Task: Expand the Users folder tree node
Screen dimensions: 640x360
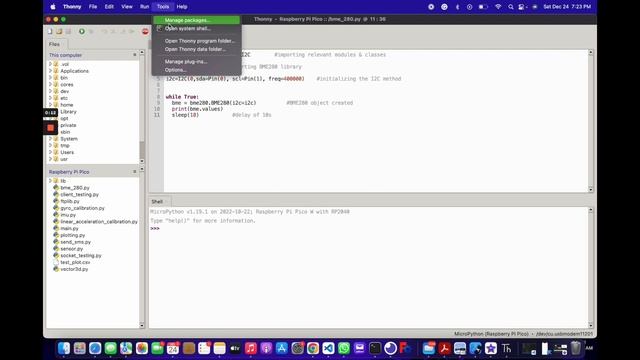Action: point(50,152)
